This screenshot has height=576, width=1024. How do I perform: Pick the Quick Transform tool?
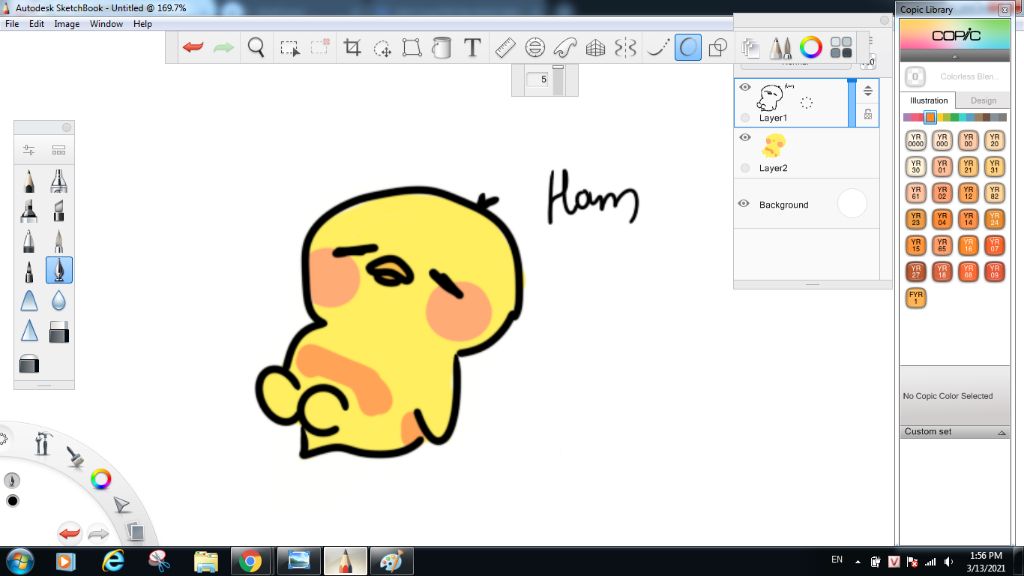click(x=382, y=48)
